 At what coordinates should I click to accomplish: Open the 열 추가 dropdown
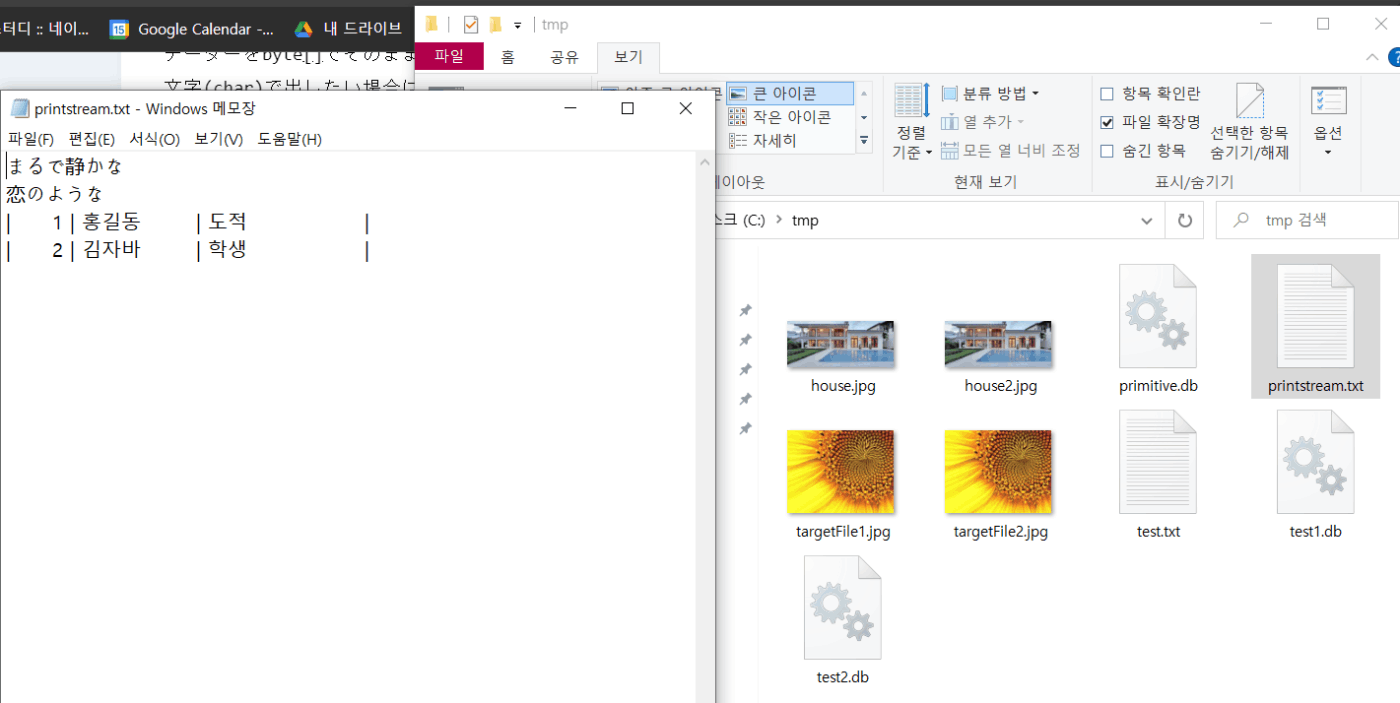click(x=983, y=122)
